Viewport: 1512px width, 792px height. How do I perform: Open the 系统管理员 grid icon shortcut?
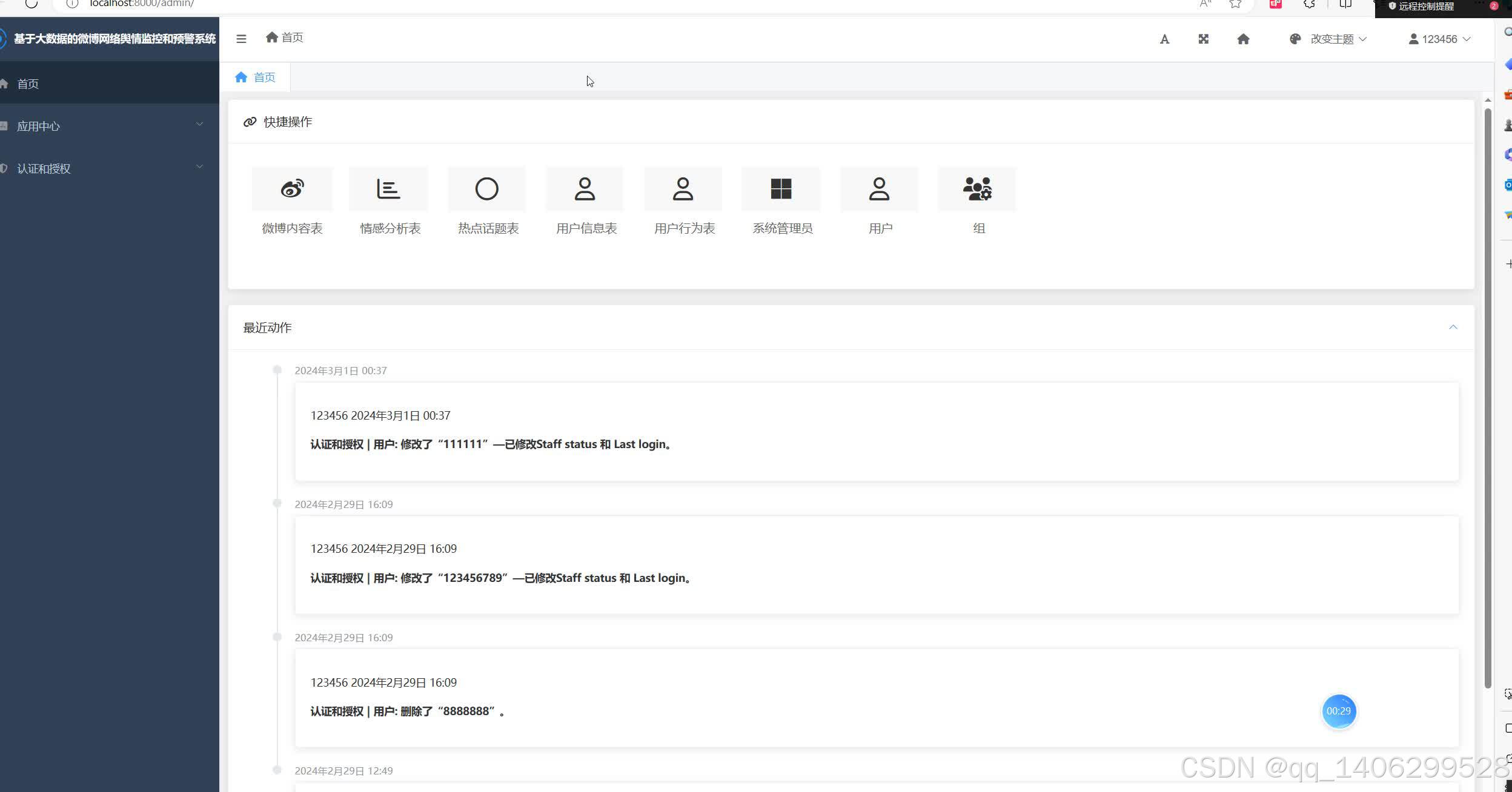[781, 189]
